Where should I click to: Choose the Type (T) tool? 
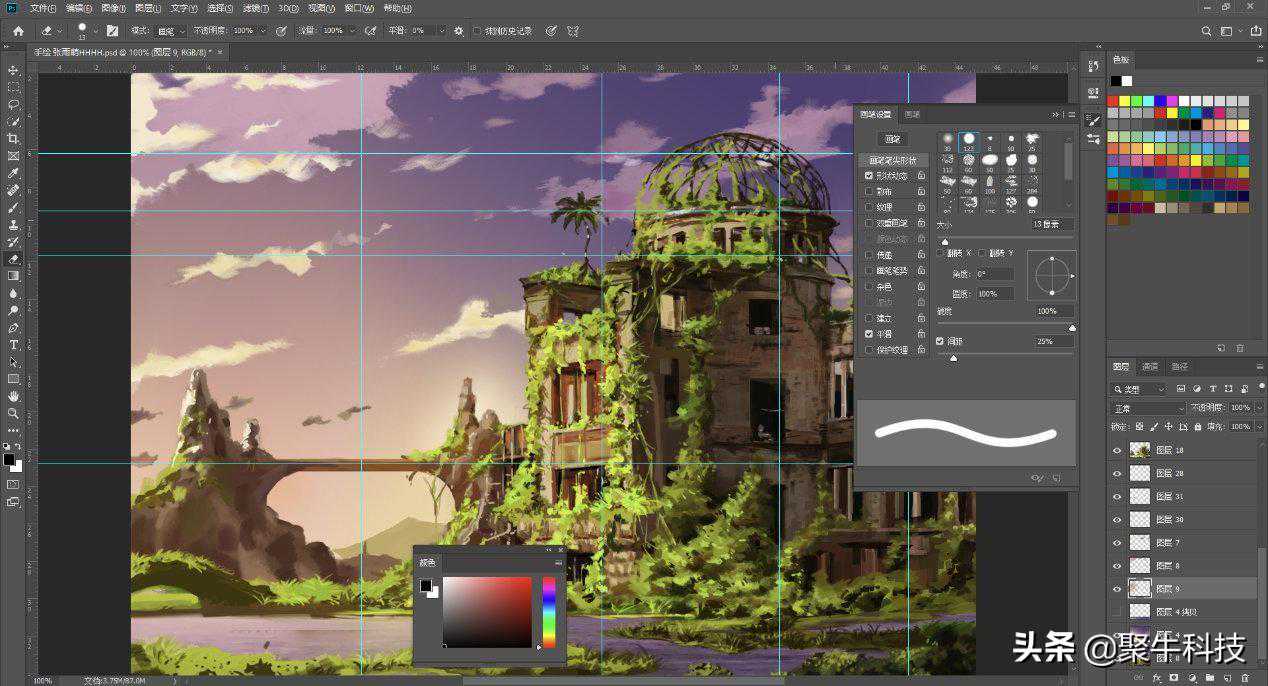point(14,345)
